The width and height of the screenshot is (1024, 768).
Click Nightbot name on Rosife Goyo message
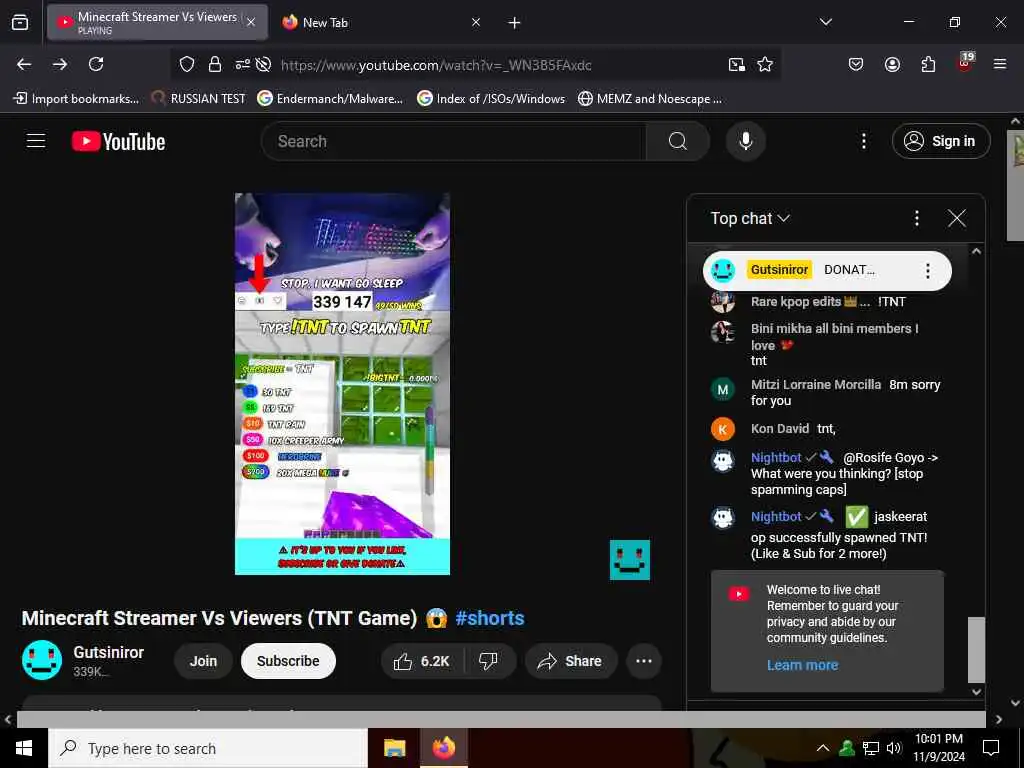pyautogui.click(x=776, y=457)
